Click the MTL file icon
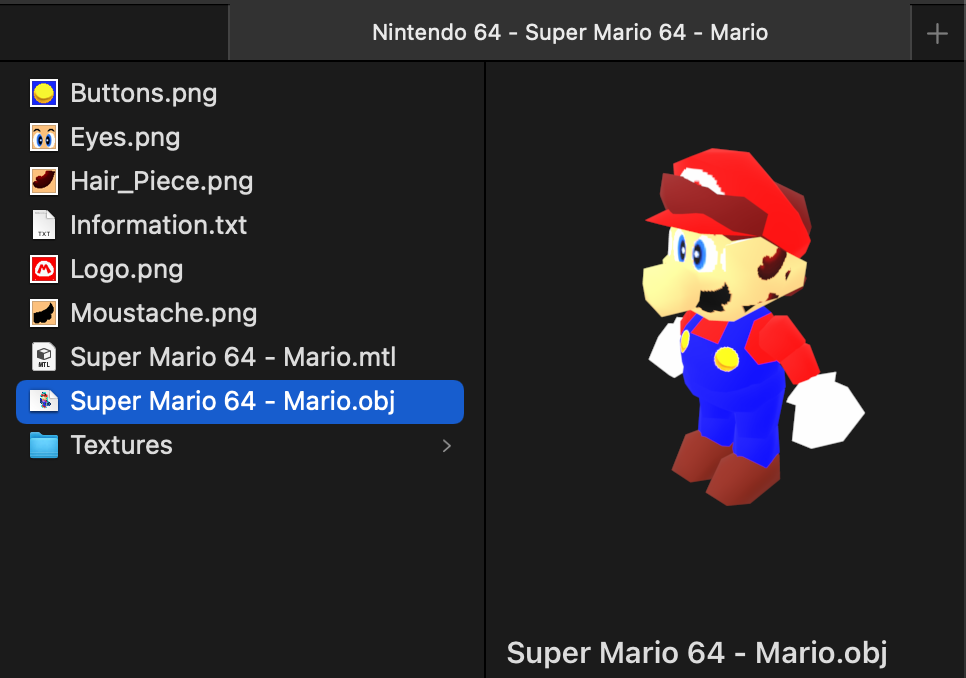The width and height of the screenshot is (966, 678). pyautogui.click(x=44, y=357)
